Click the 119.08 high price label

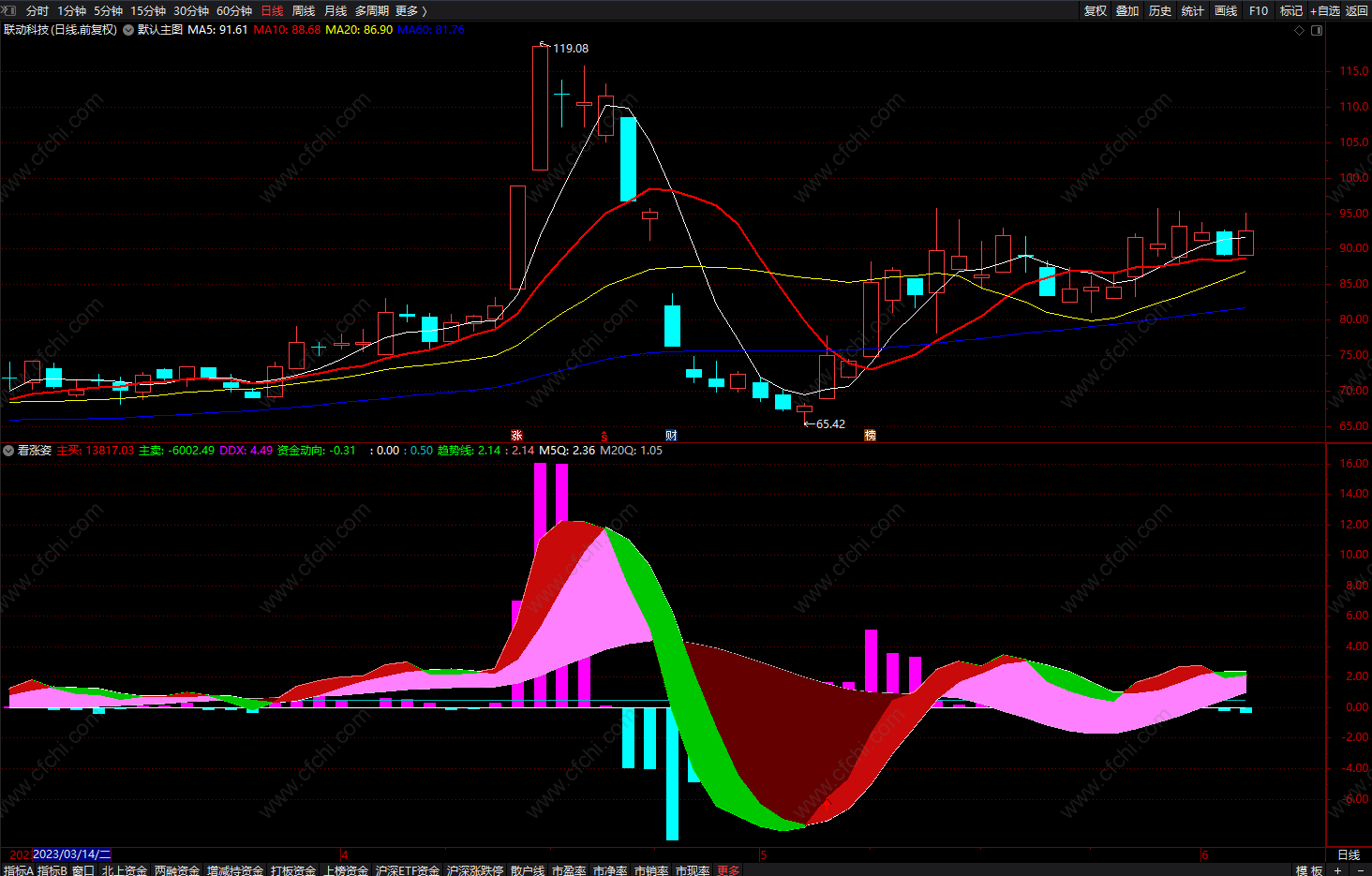coord(571,49)
